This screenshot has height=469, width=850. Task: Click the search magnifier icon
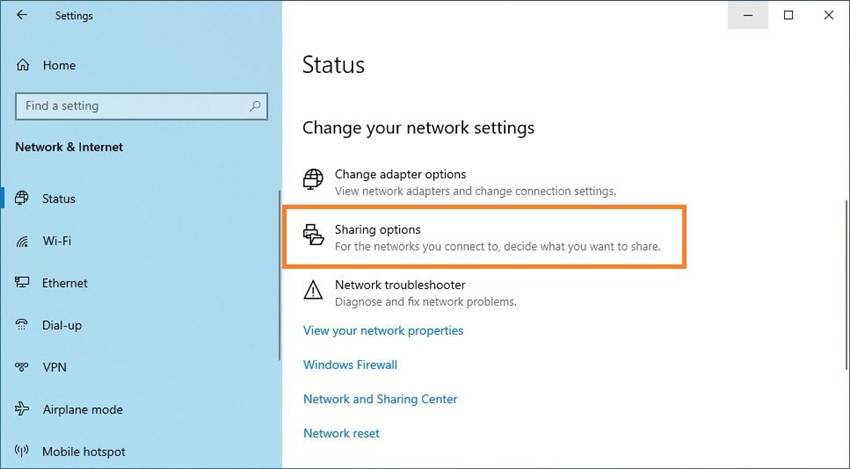256,106
